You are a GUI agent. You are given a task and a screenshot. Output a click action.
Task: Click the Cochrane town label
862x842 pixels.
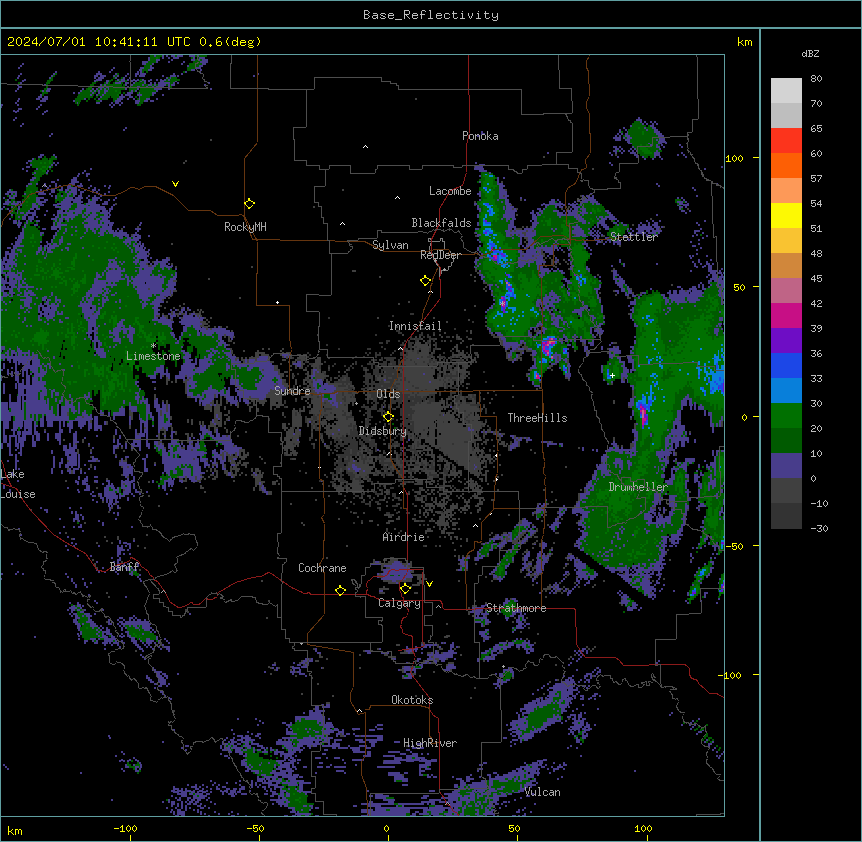click(322, 568)
